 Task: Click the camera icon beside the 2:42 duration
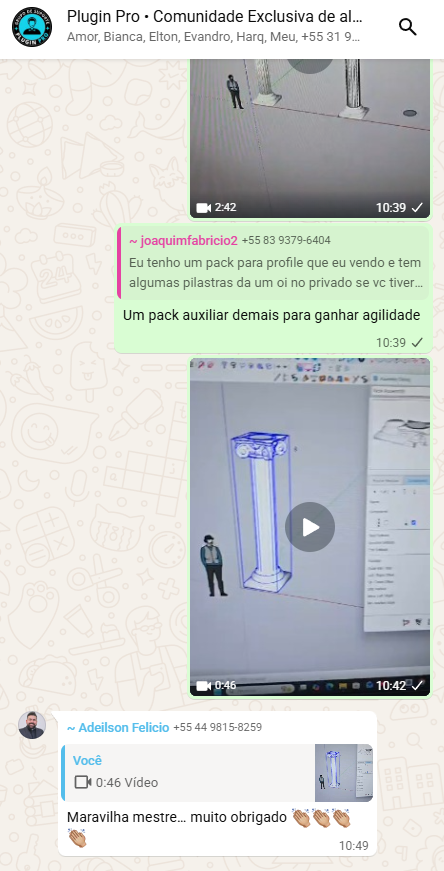click(204, 208)
